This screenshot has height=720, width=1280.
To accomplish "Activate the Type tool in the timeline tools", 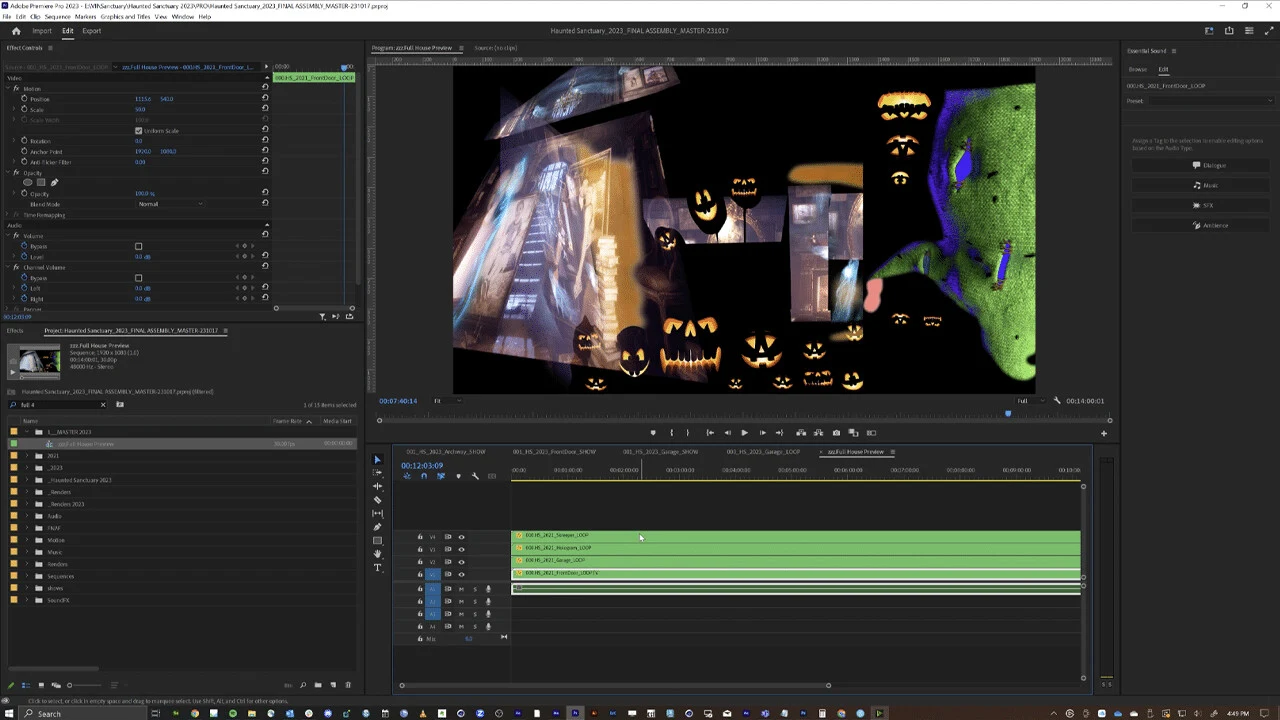I will (377, 566).
